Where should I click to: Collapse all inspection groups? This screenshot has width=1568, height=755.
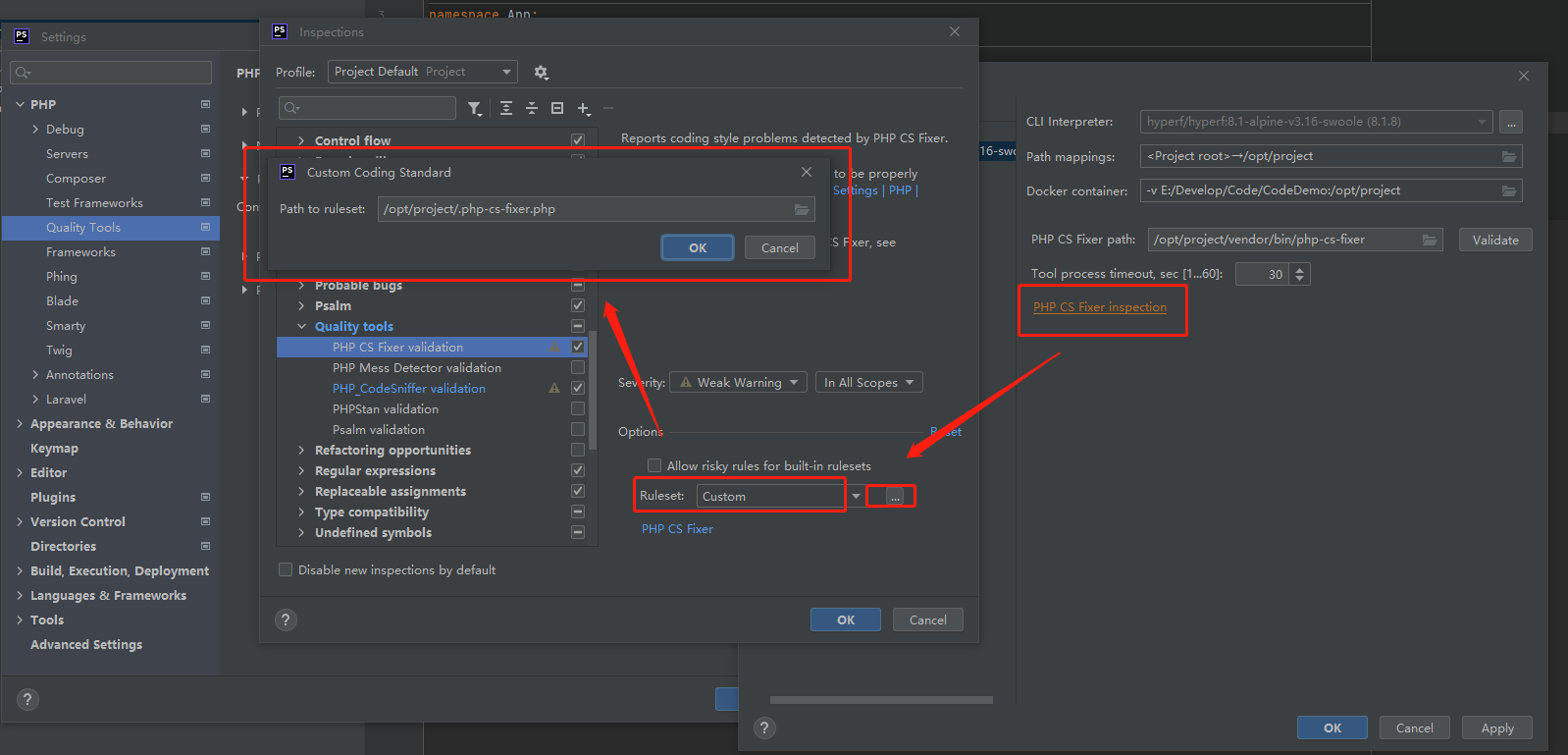(532, 108)
